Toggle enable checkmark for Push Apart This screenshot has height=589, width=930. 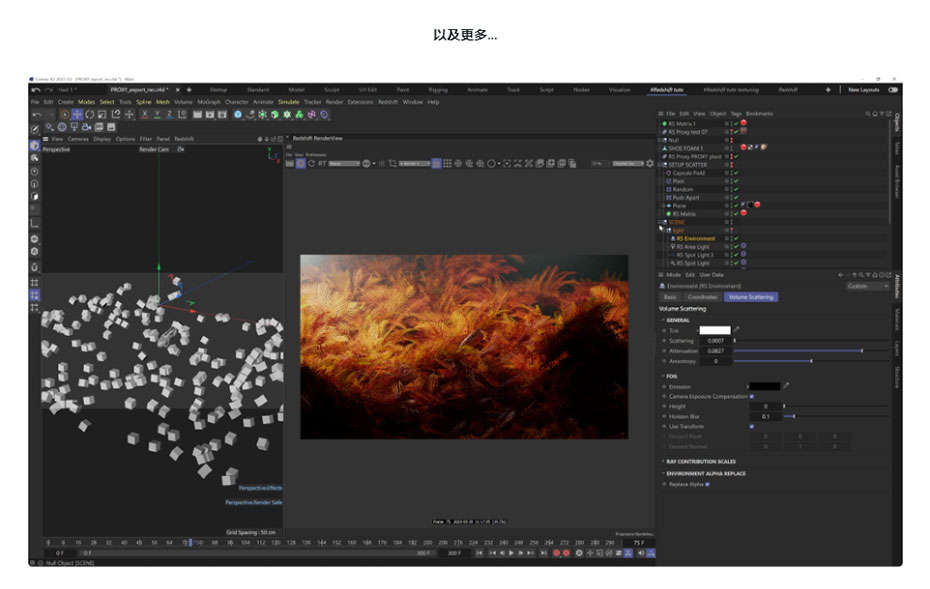coord(736,198)
